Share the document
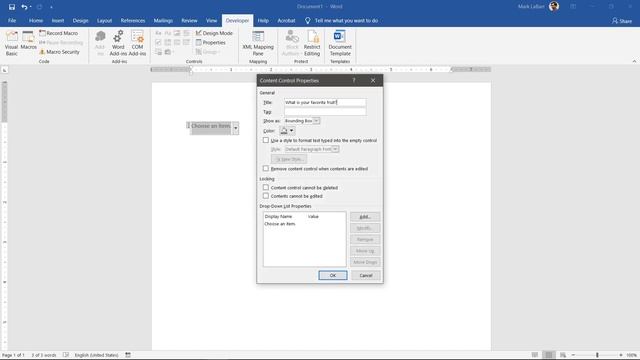 (x=622, y=21)
